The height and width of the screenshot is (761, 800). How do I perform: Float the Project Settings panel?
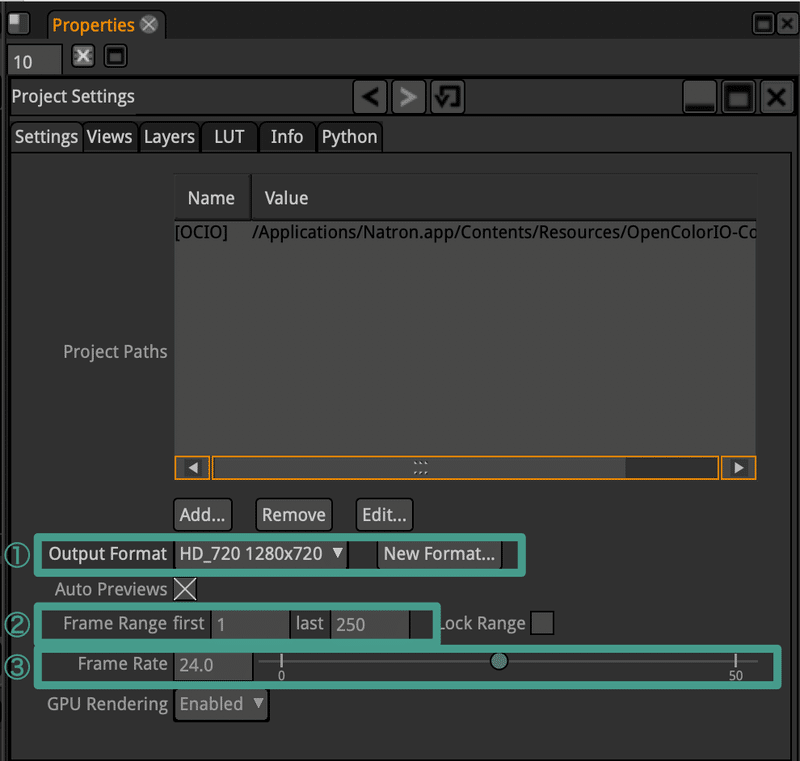[738, 97]
